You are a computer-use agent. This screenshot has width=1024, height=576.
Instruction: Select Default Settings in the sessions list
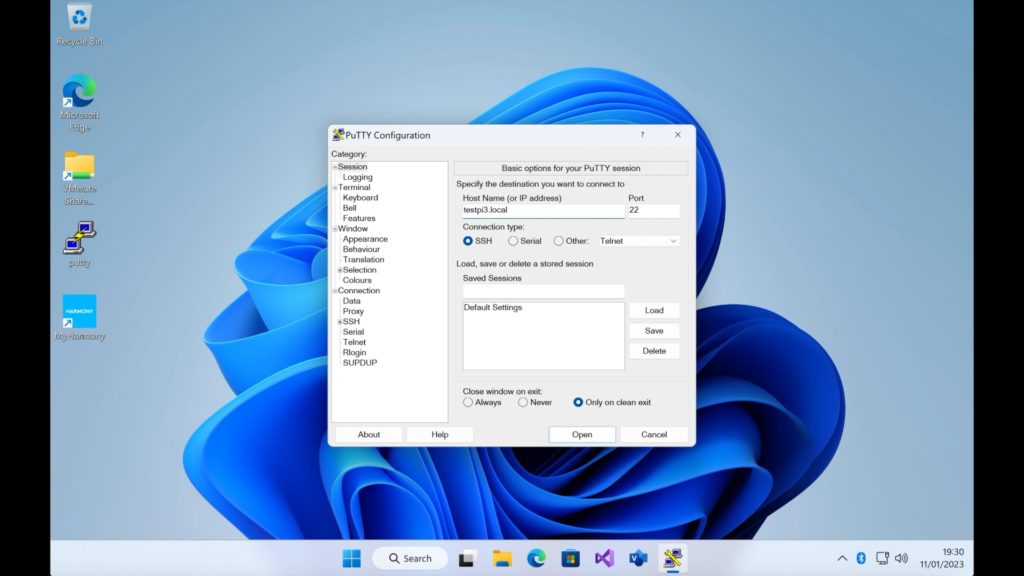pyautogui.click(x=493, y=308)
